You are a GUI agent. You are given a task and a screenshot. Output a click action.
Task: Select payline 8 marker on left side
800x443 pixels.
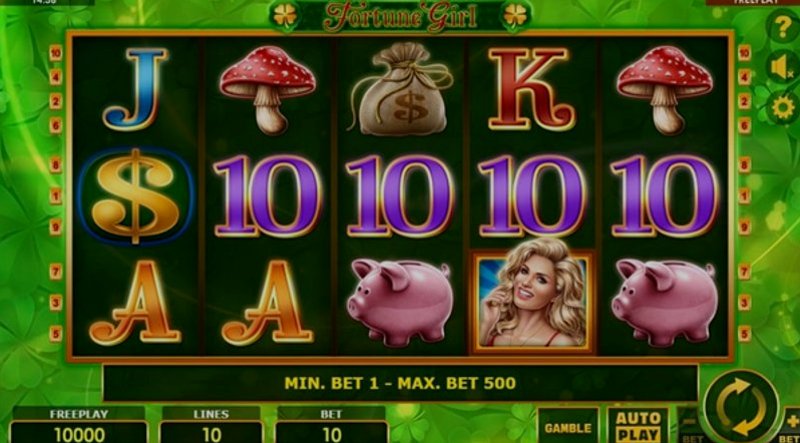pyautogui.click(x=56, y=165)
